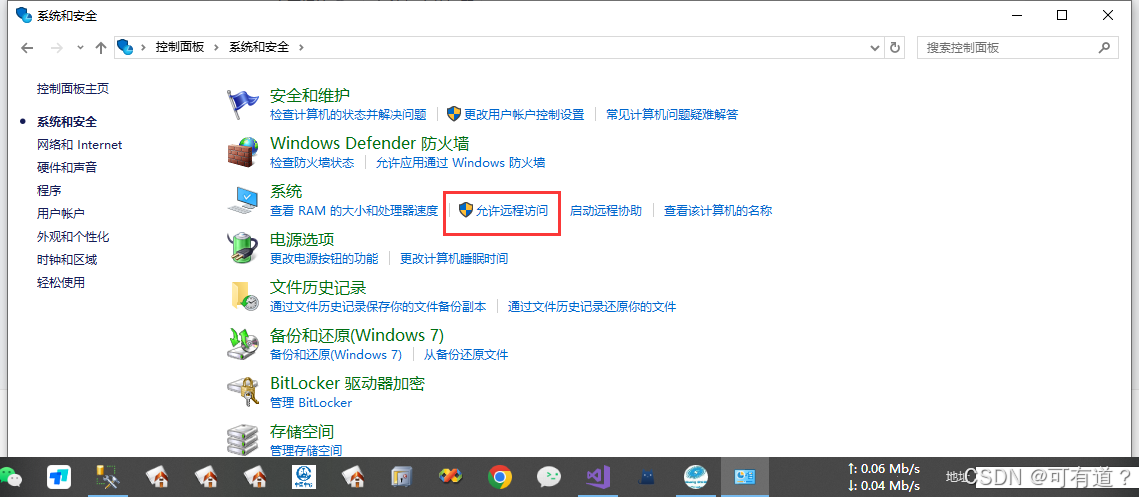This screenshot has height=497, width=1139.
Task: Open the colorful infinity-loop taskbar app
Action: (x=450, y=477)
